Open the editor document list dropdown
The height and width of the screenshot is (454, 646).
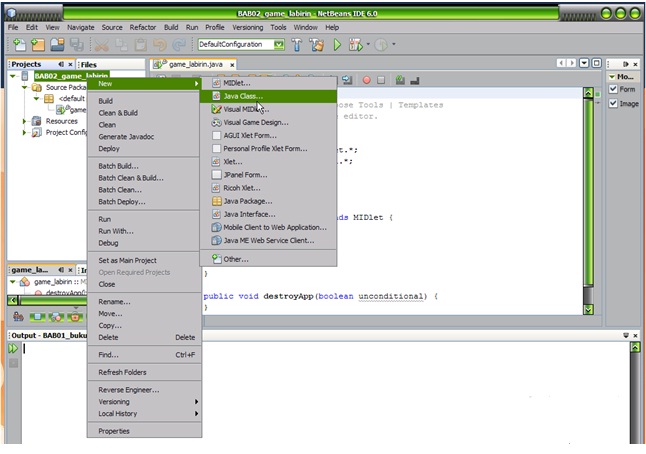click(584, 63)
